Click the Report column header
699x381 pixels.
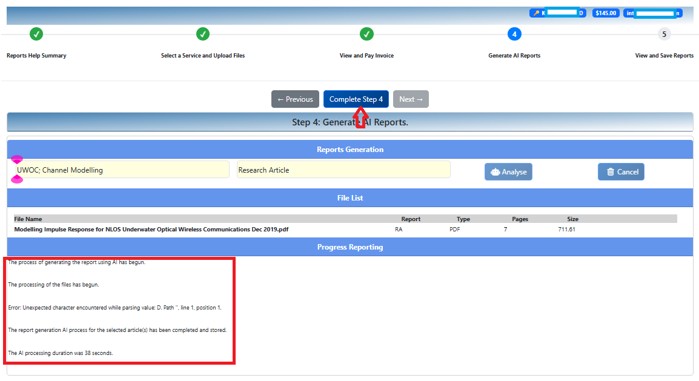[x=411, y=219]
